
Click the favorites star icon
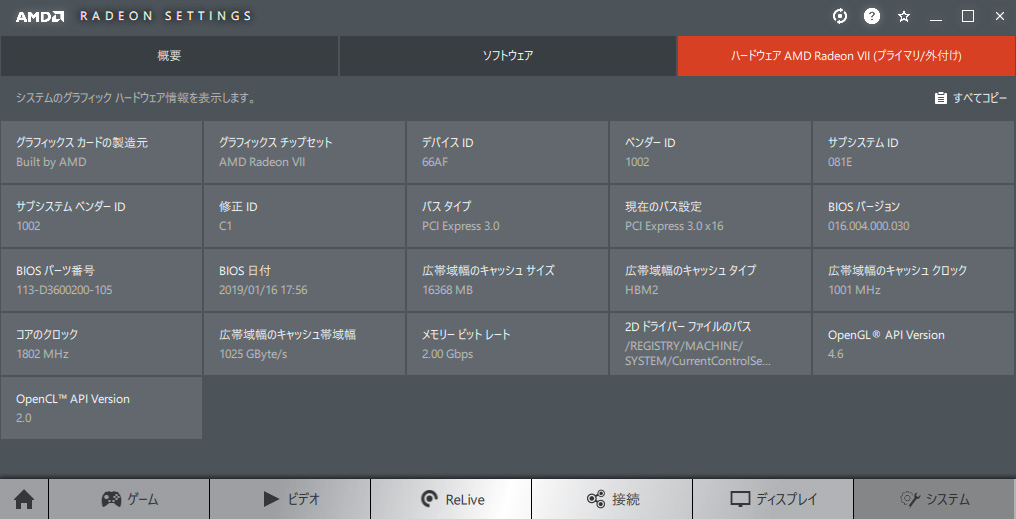point(904,17)
